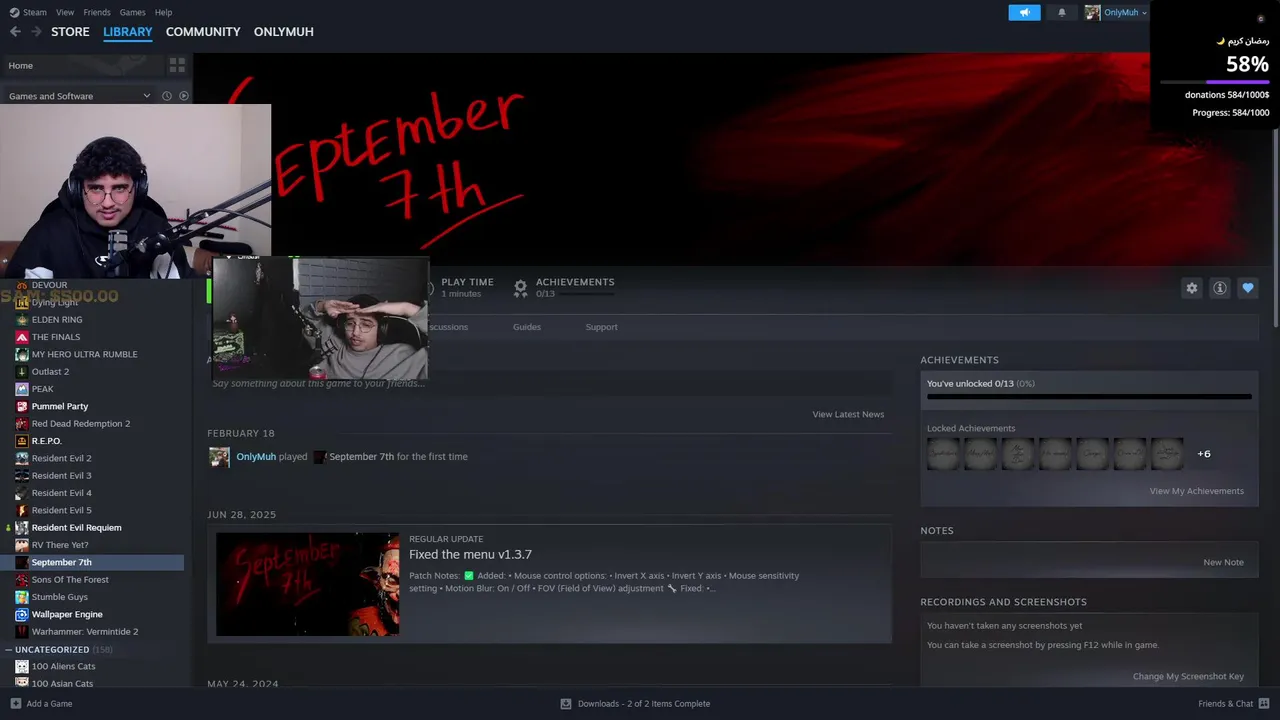Click the Add a Game plus icon
The width and height of the screenshot is (1280, 720).
[x=15, y=703]
